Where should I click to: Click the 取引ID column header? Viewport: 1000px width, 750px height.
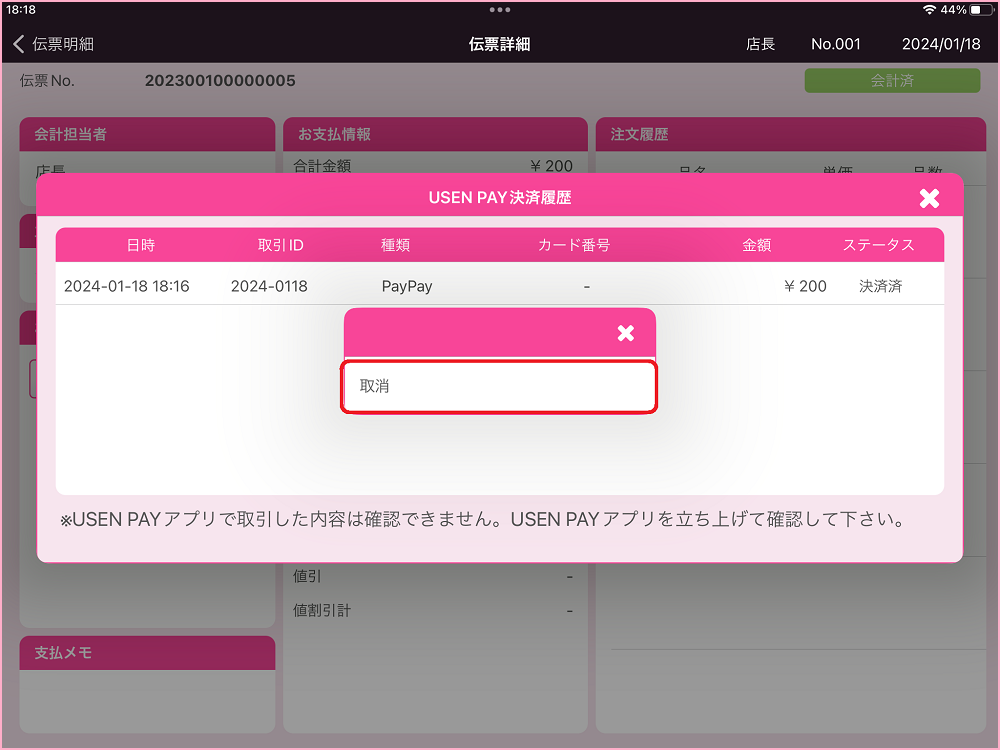tap(280, 245)
